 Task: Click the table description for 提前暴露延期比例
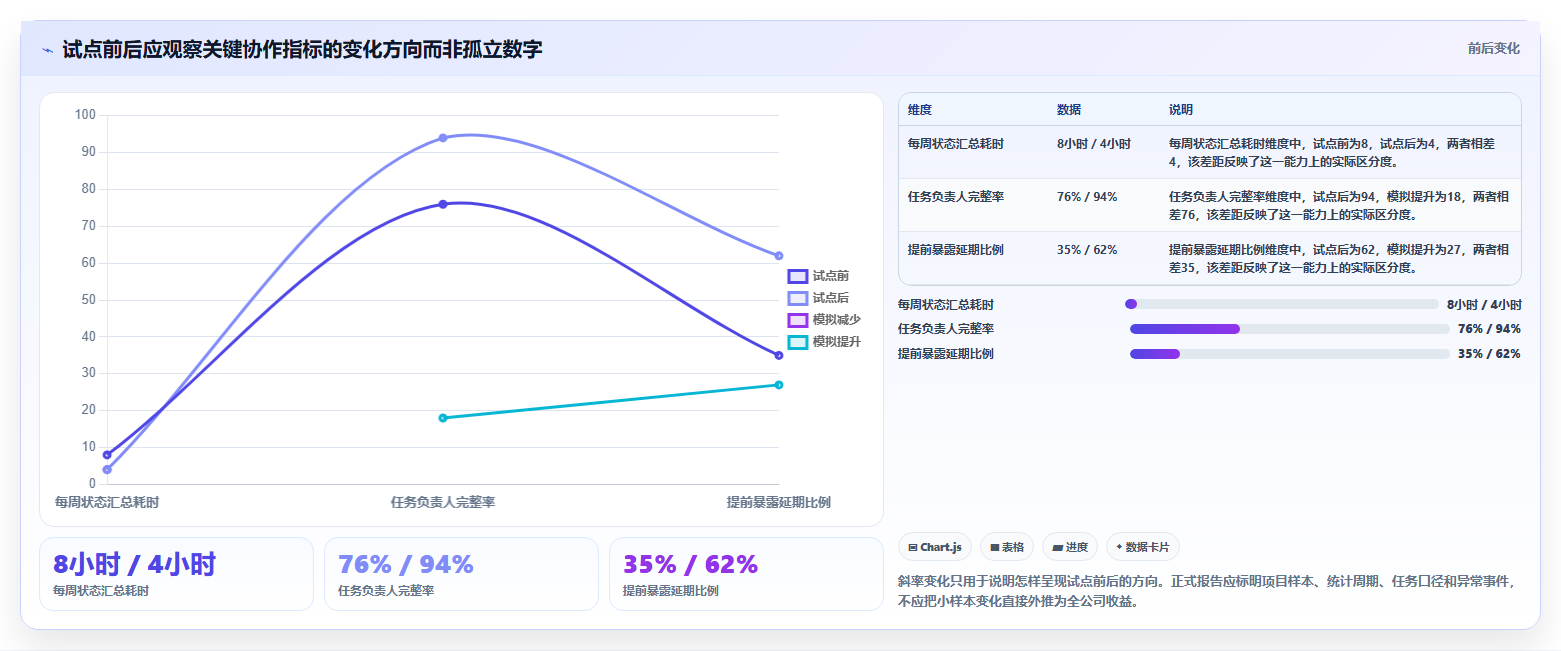(x=1339, y=258)
